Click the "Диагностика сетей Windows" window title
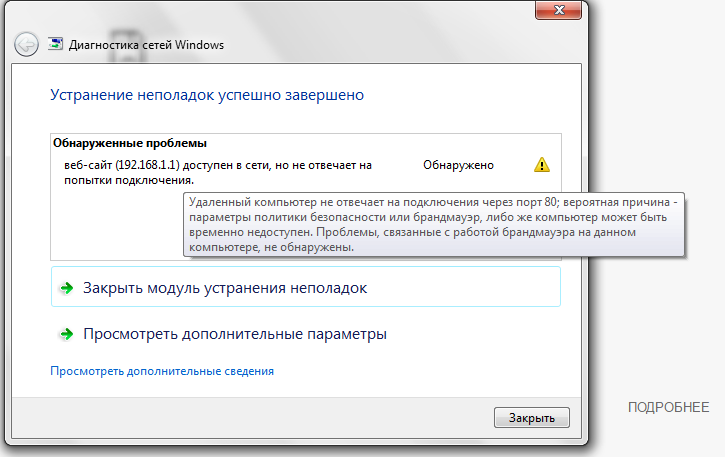 click(147, 45)
